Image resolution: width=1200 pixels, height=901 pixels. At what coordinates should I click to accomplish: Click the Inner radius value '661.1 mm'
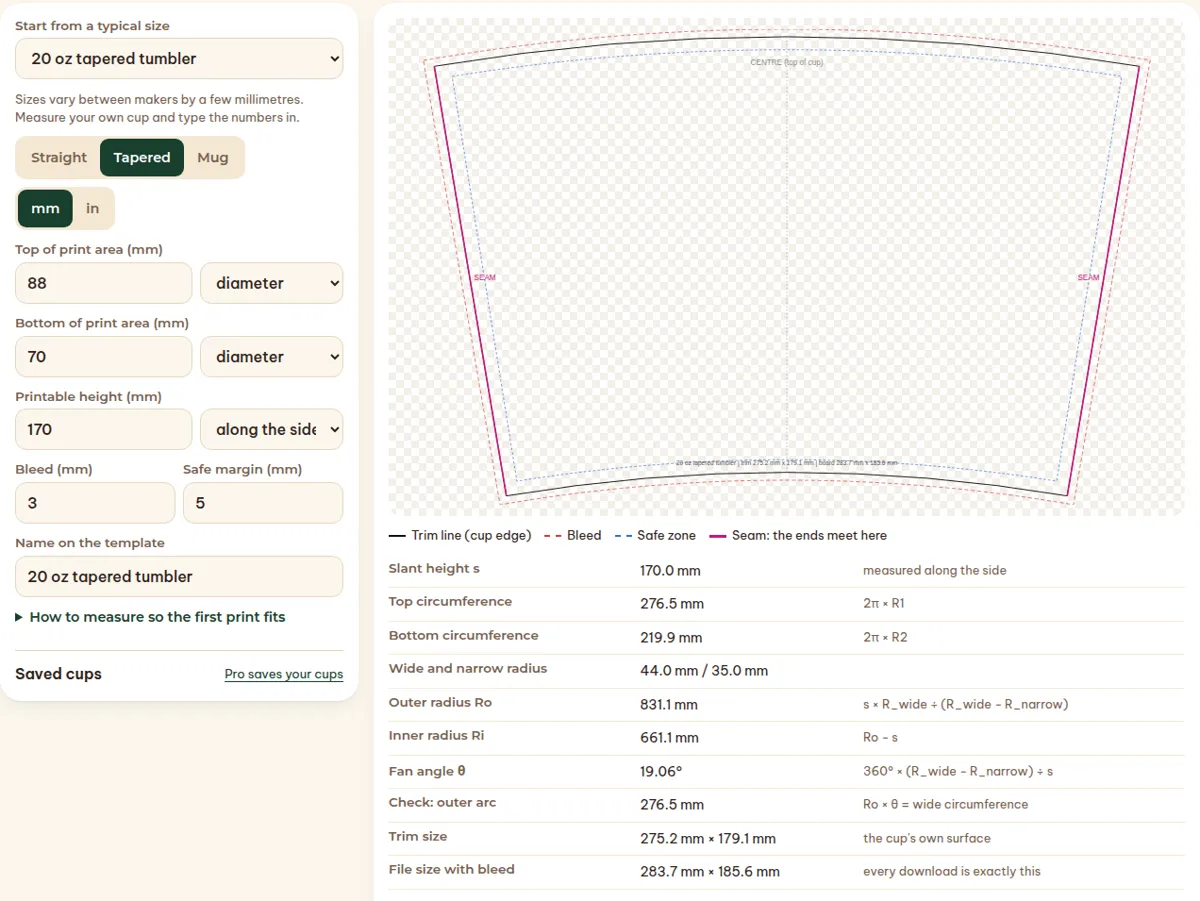point(669,738)
